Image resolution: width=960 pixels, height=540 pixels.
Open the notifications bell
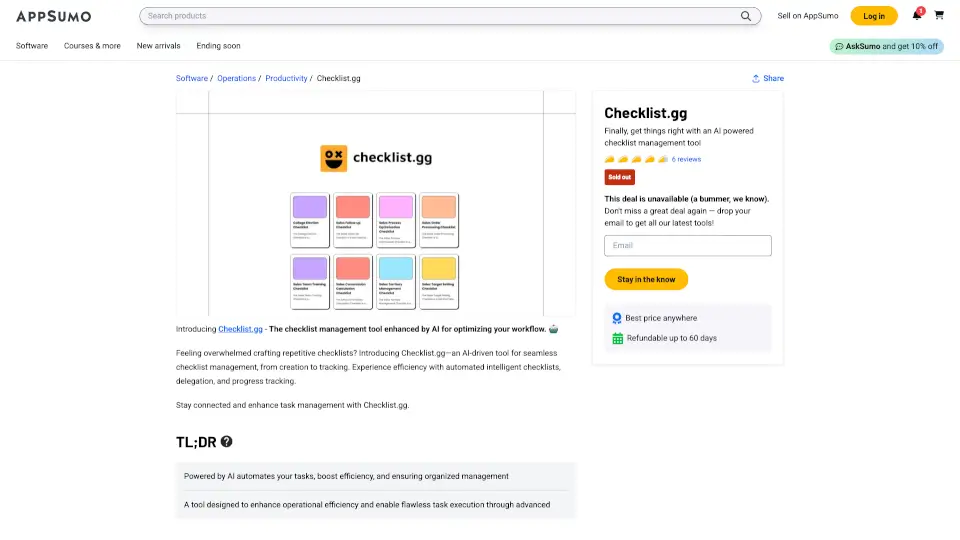click(x=917, y=16)
